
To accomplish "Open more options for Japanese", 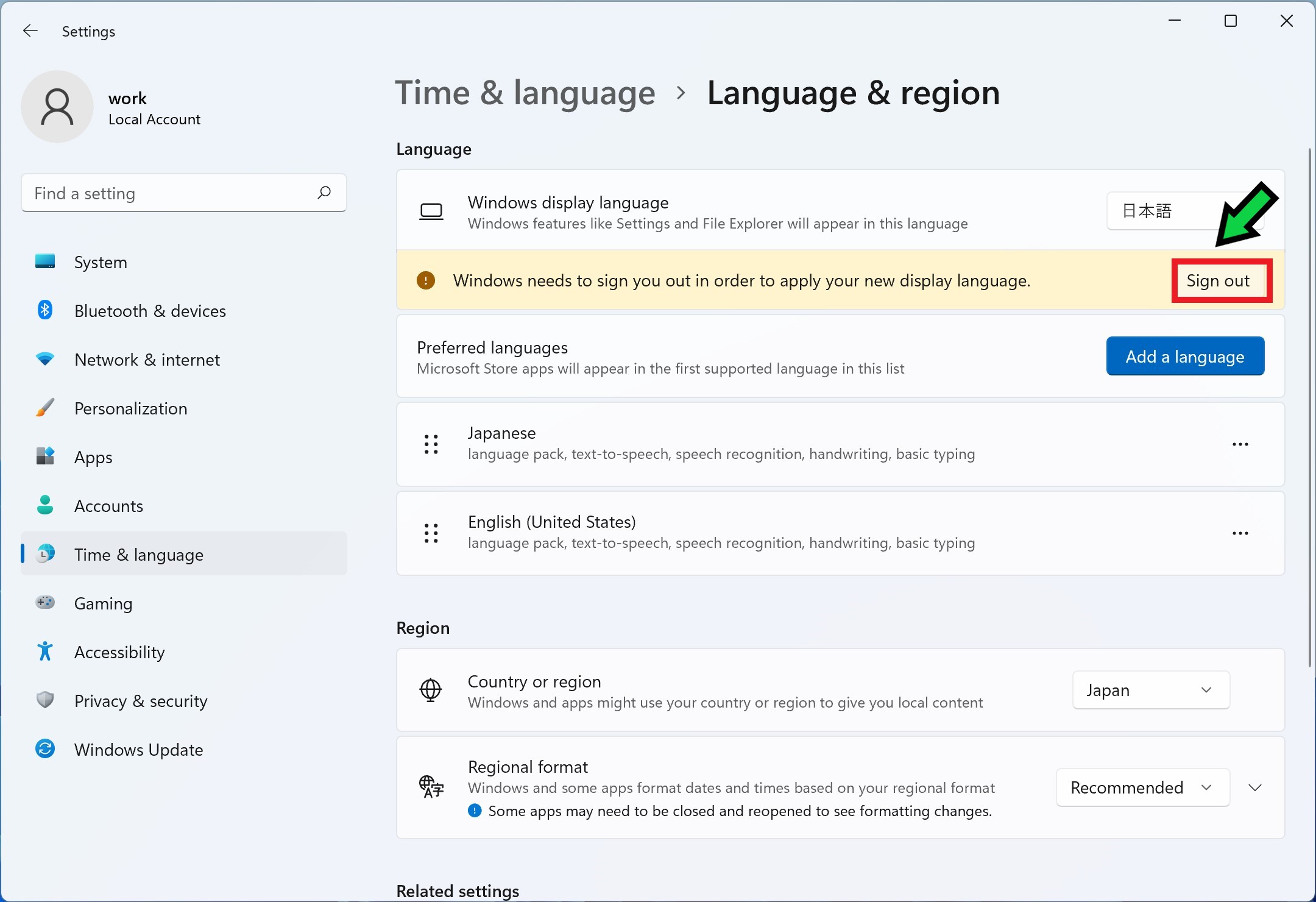I will coord(1240,444).
